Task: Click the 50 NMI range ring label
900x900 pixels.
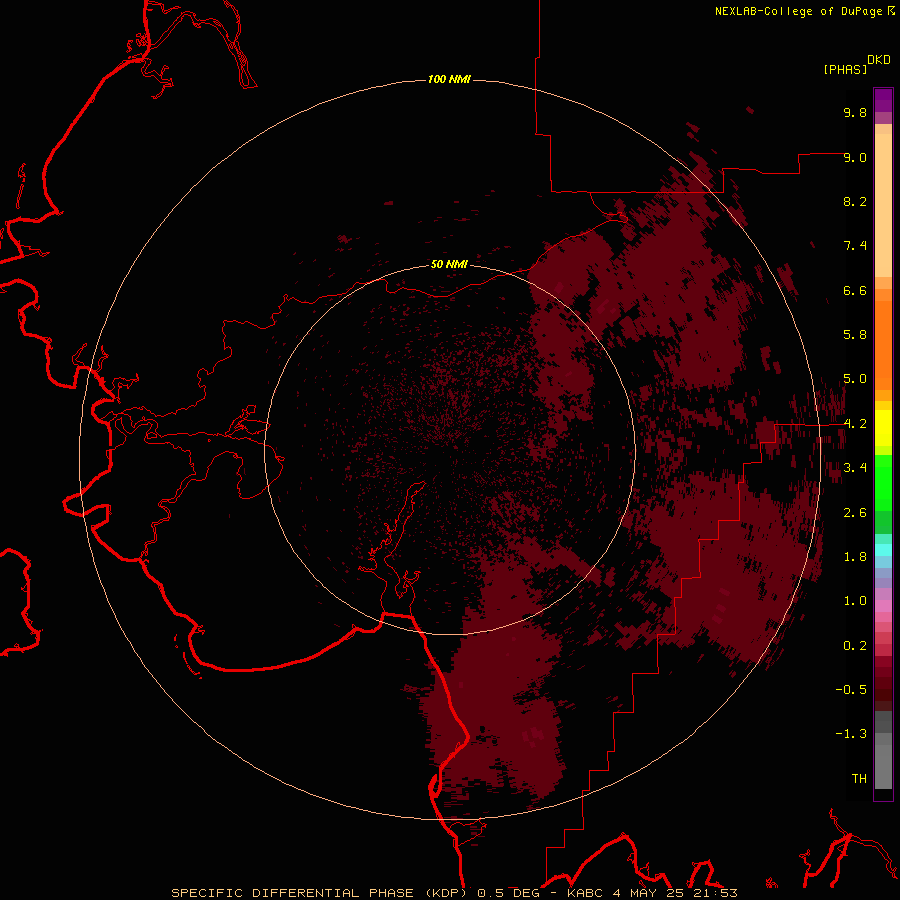Action: pyautogui.click(x=449, y=264)
